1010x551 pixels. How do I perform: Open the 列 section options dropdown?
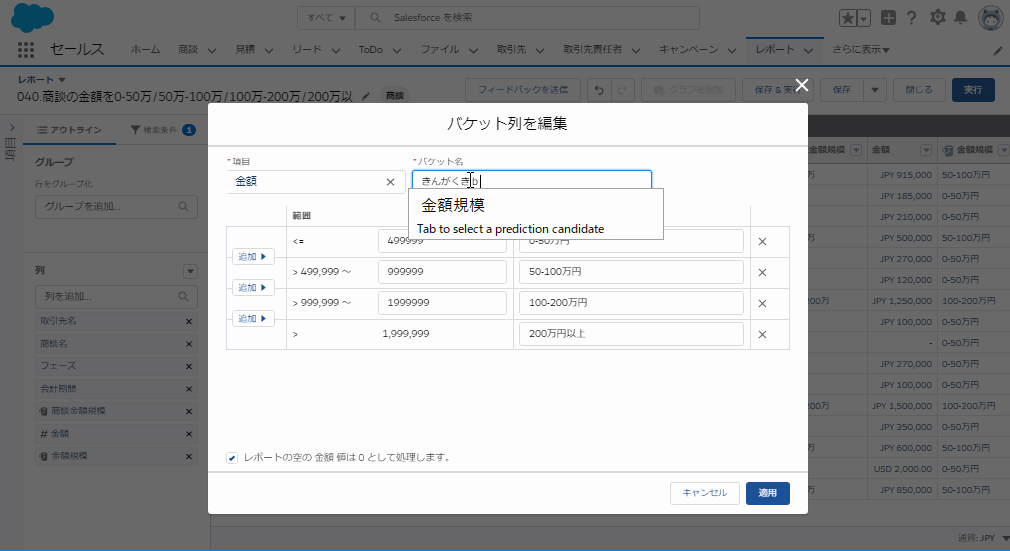[190, 271]
